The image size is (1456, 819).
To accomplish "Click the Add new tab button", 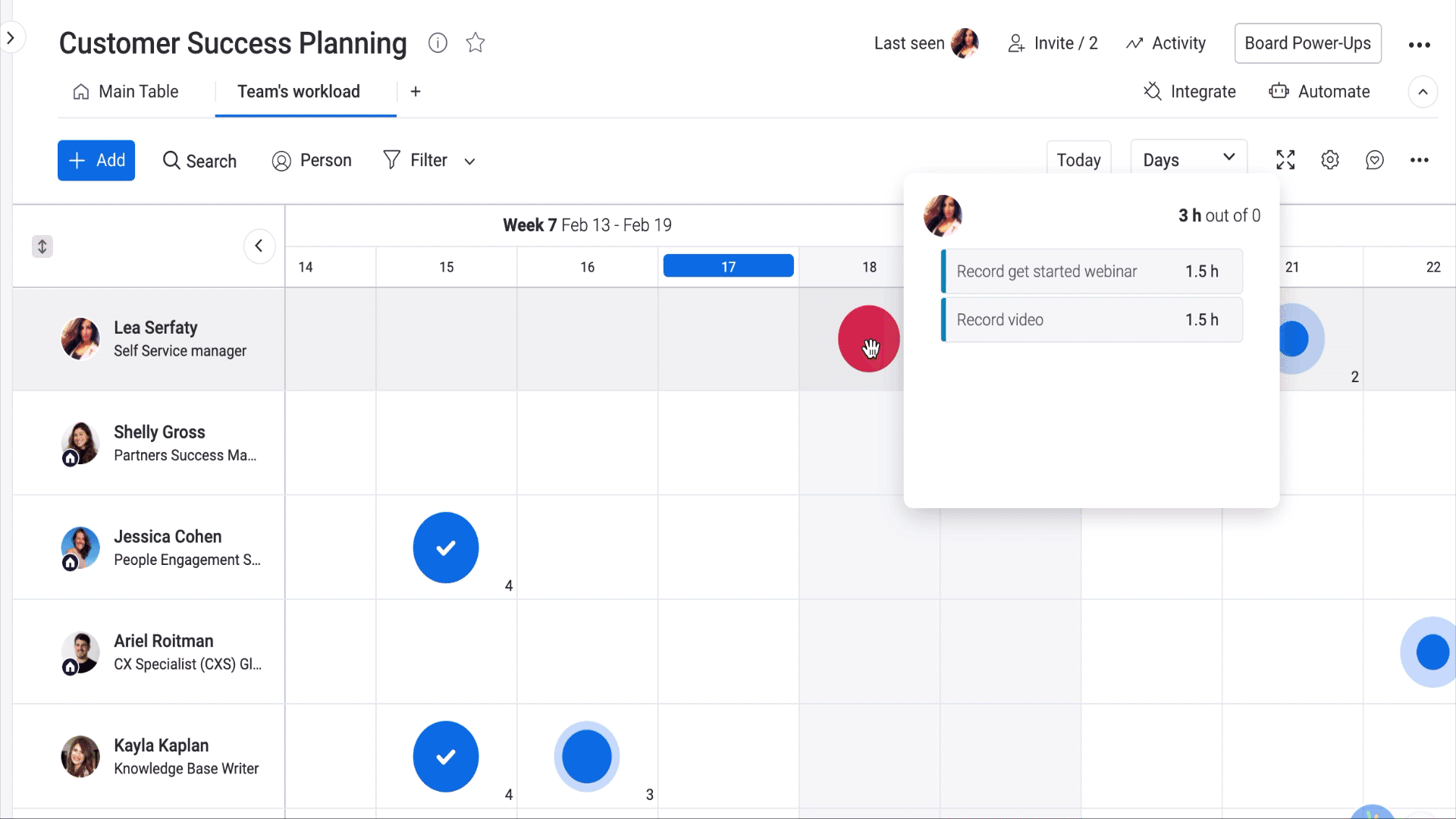I will tap(415, 92).
